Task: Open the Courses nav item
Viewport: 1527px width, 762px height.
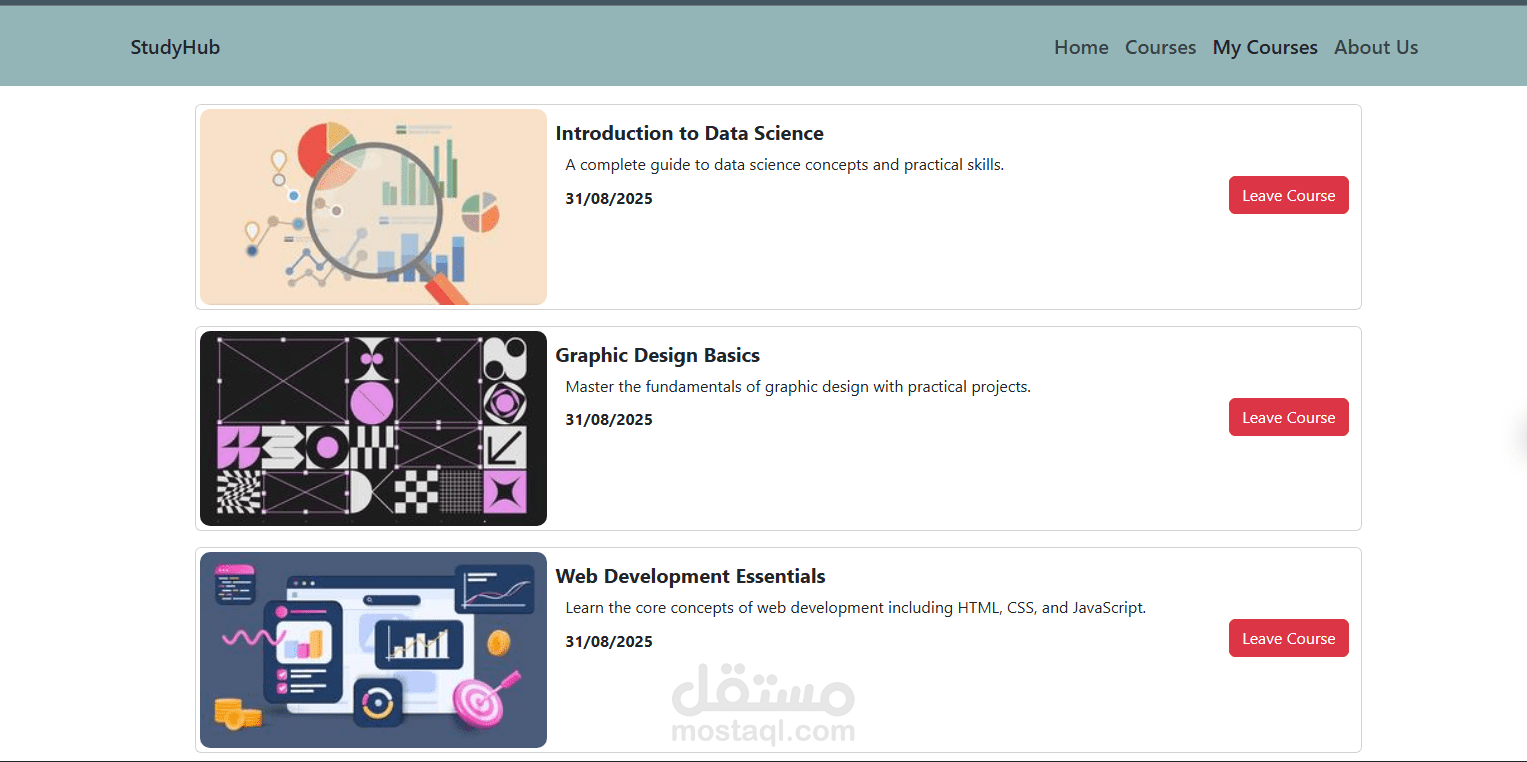Action: [1160, 47]
